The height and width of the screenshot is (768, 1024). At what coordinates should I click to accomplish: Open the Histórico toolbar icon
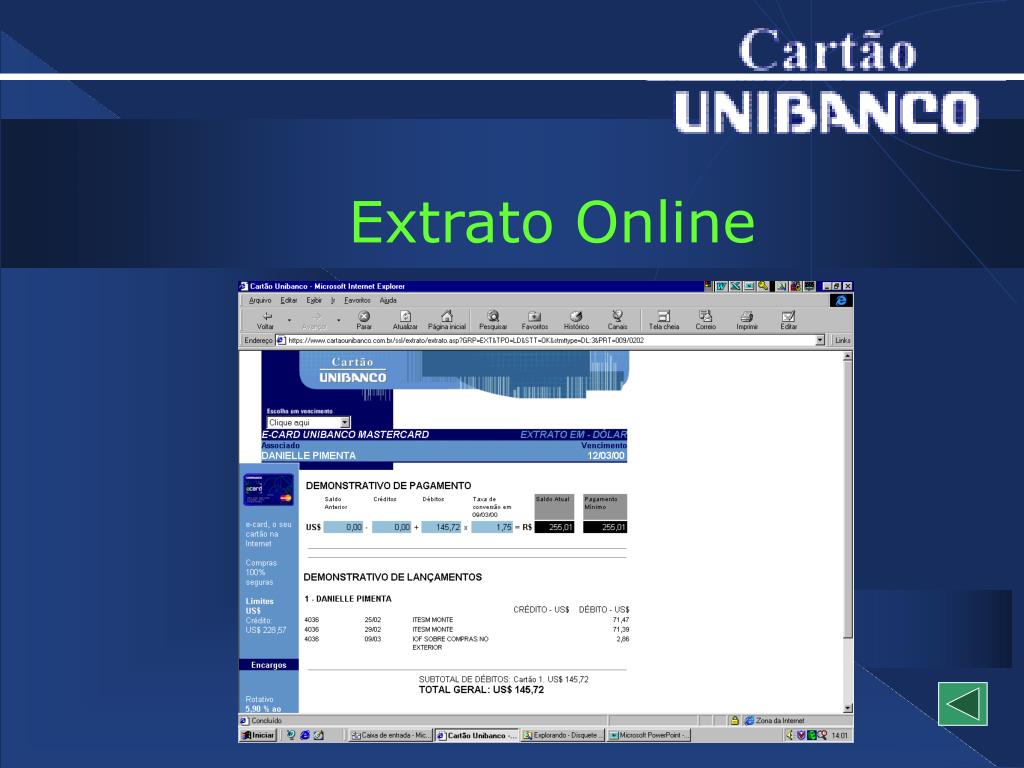point(576,316)
